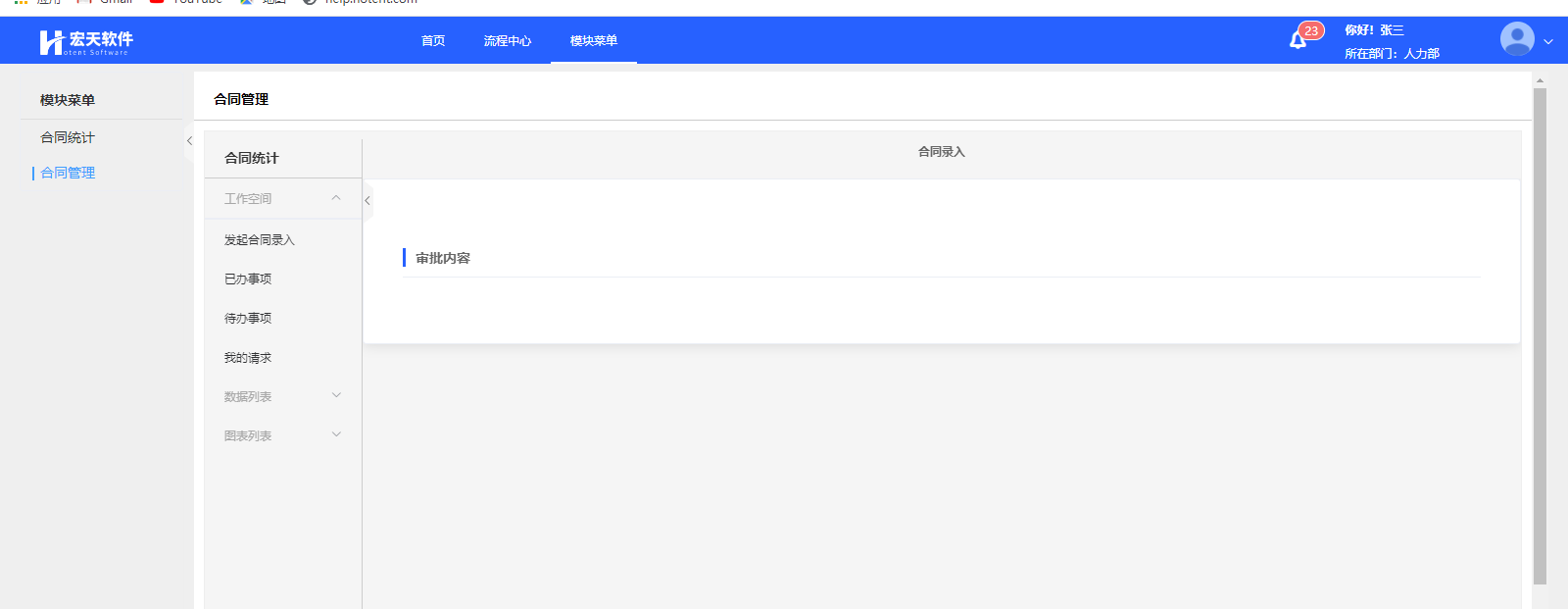This screenshot has height=609, width=1568.
Task: Select the 模块菜单 tab
Action: (x=594, y=40)
